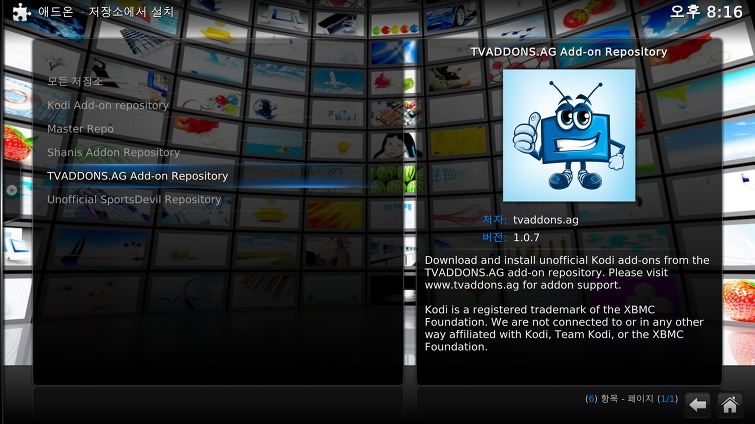The height and width of the screenshot is (424, 755).
Task: Click the back arrow button
Action: pos(698,404)
